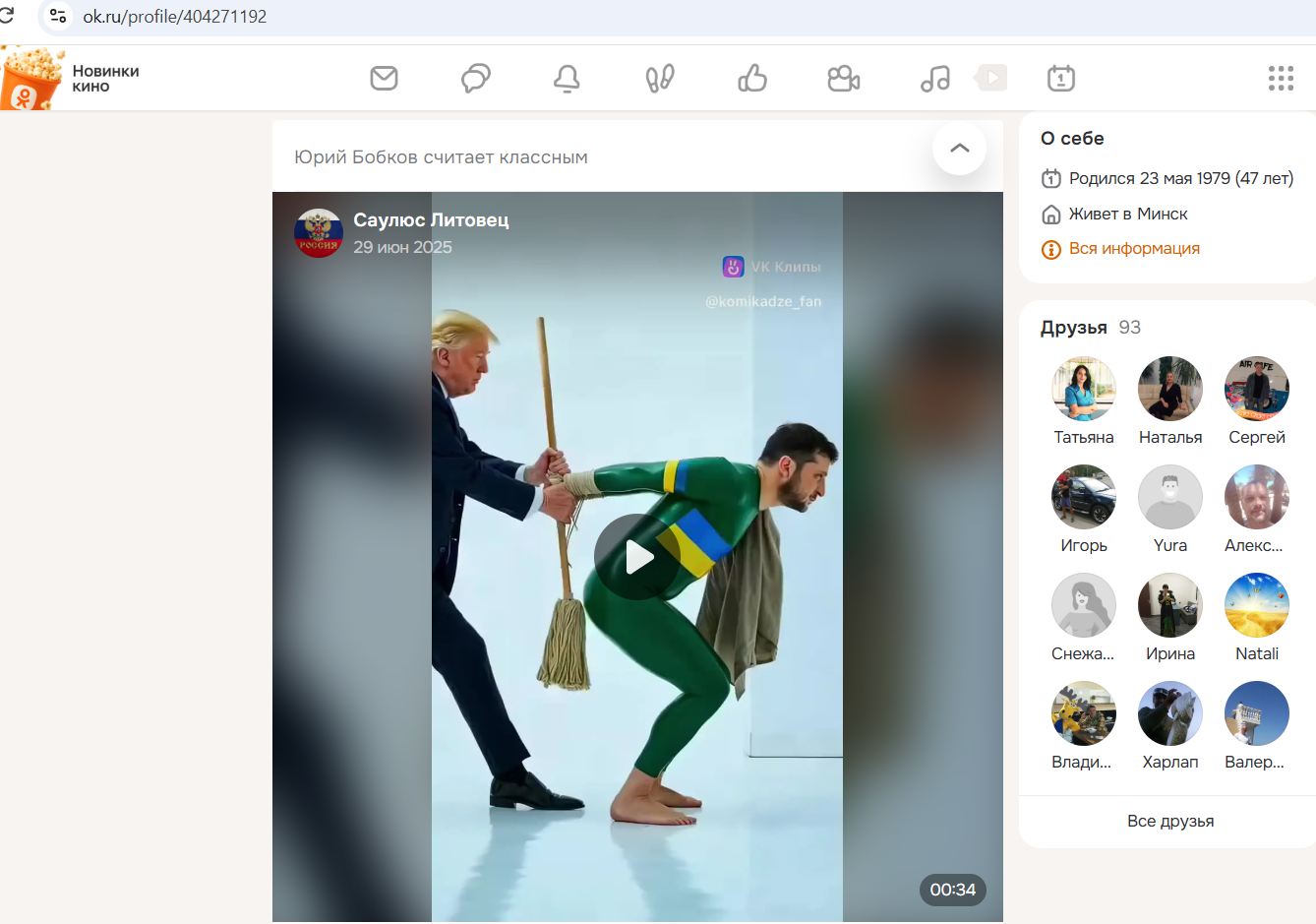The width and height of the screenshot is (1316, 924).
Task: Click the name Игорь under the avatar
Action: click(x=1084, y=545)
